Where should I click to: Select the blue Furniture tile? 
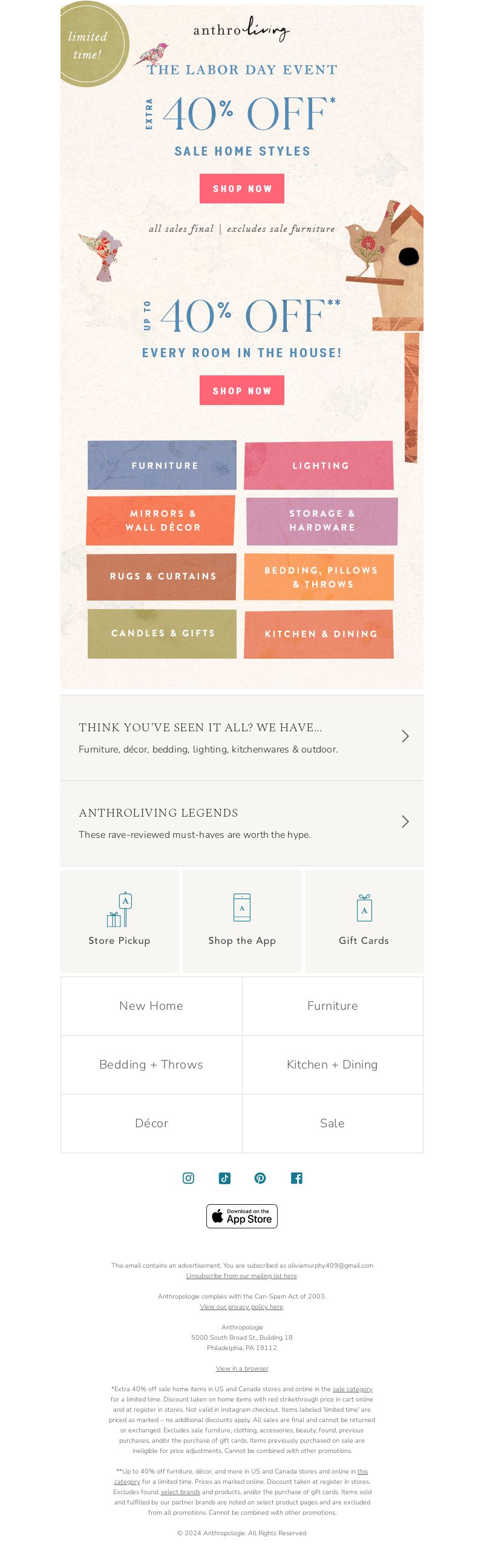click(162, 465)
